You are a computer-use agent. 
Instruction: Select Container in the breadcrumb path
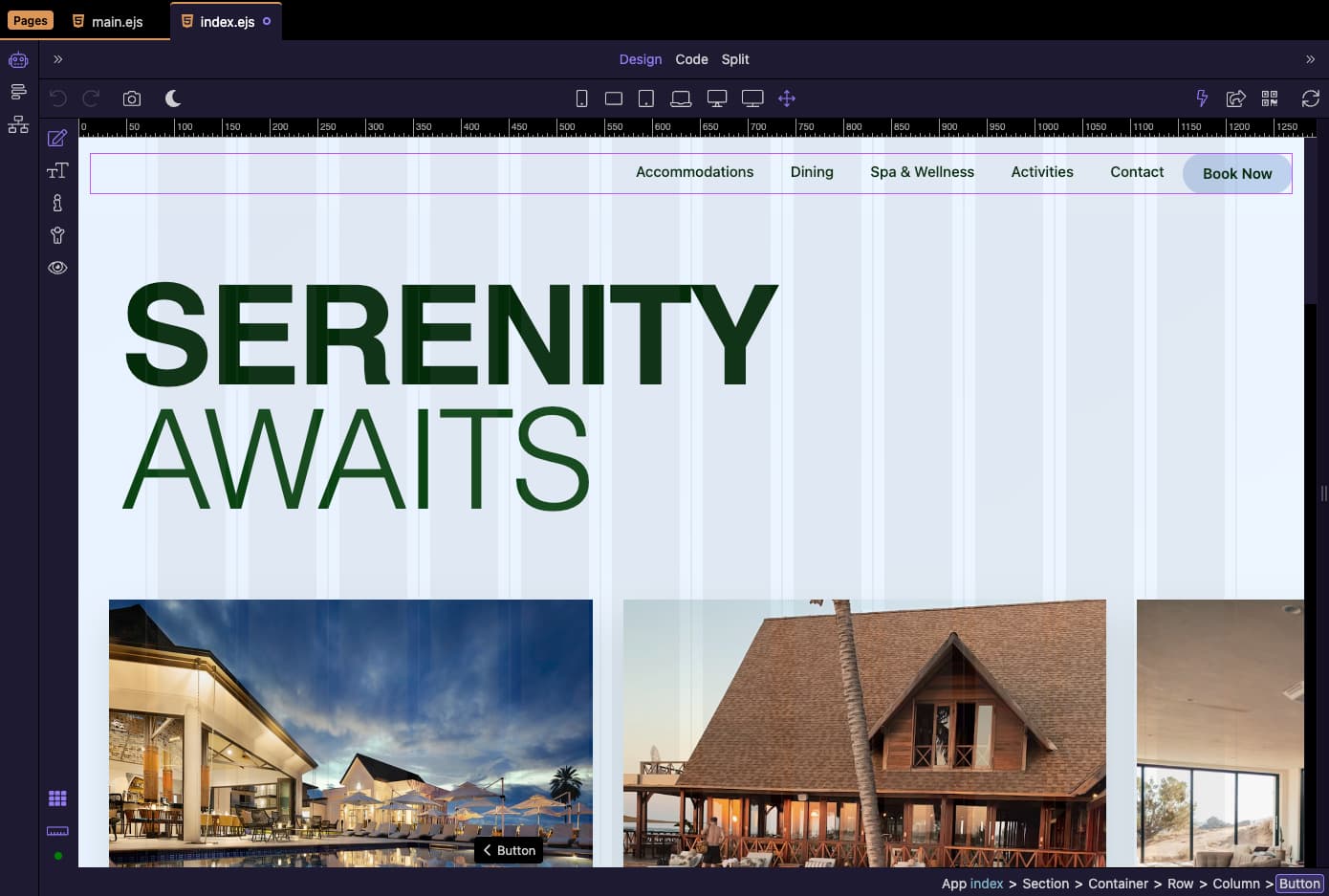click(x=1118, y=884)
